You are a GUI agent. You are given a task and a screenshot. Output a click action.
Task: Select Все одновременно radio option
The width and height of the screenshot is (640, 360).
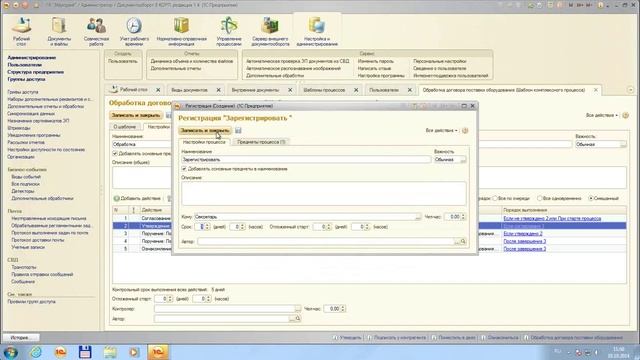[540, 198]
